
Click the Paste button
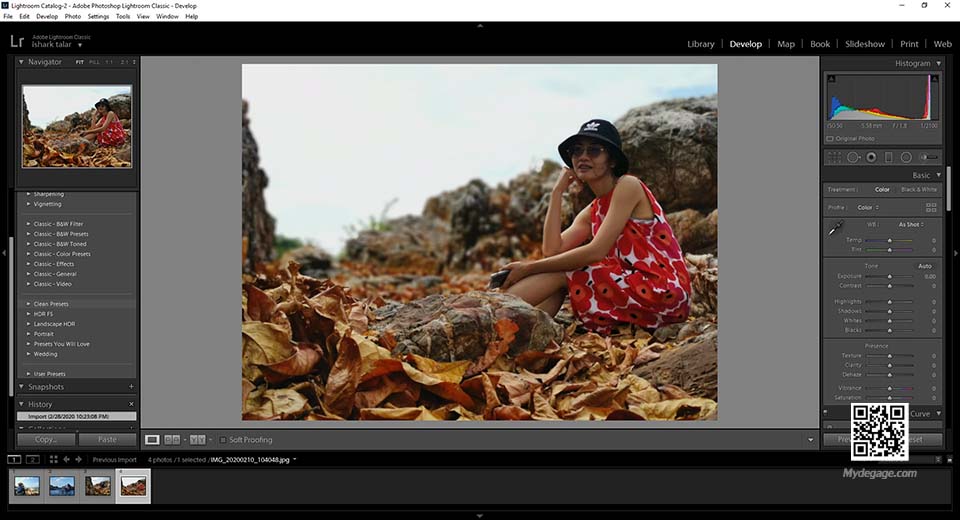(x=107, y=439)
